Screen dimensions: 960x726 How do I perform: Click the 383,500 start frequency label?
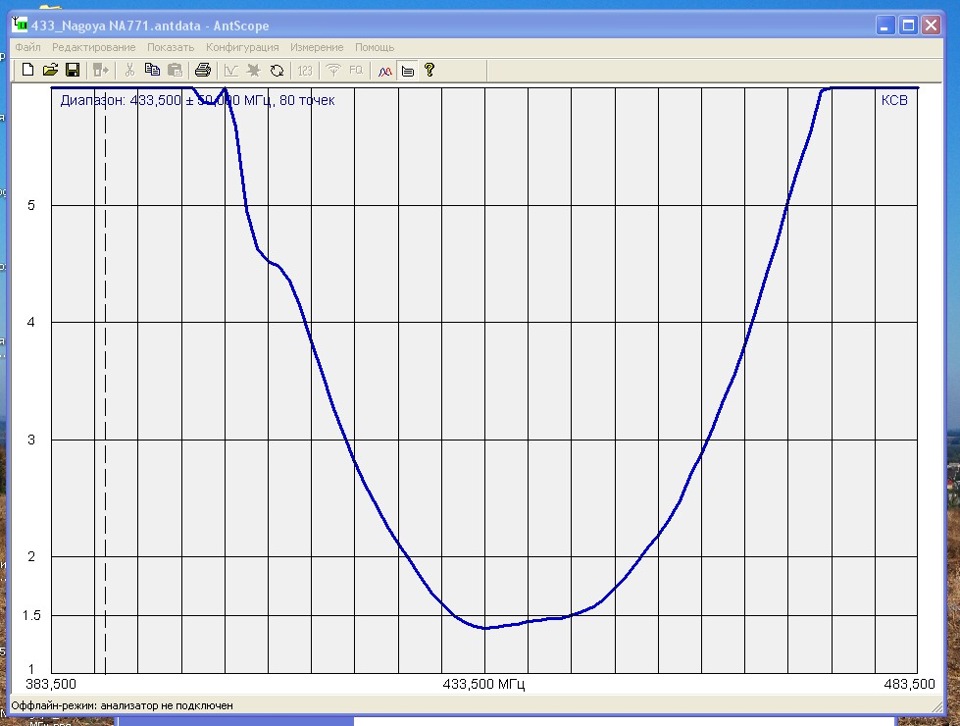point(51,684)
